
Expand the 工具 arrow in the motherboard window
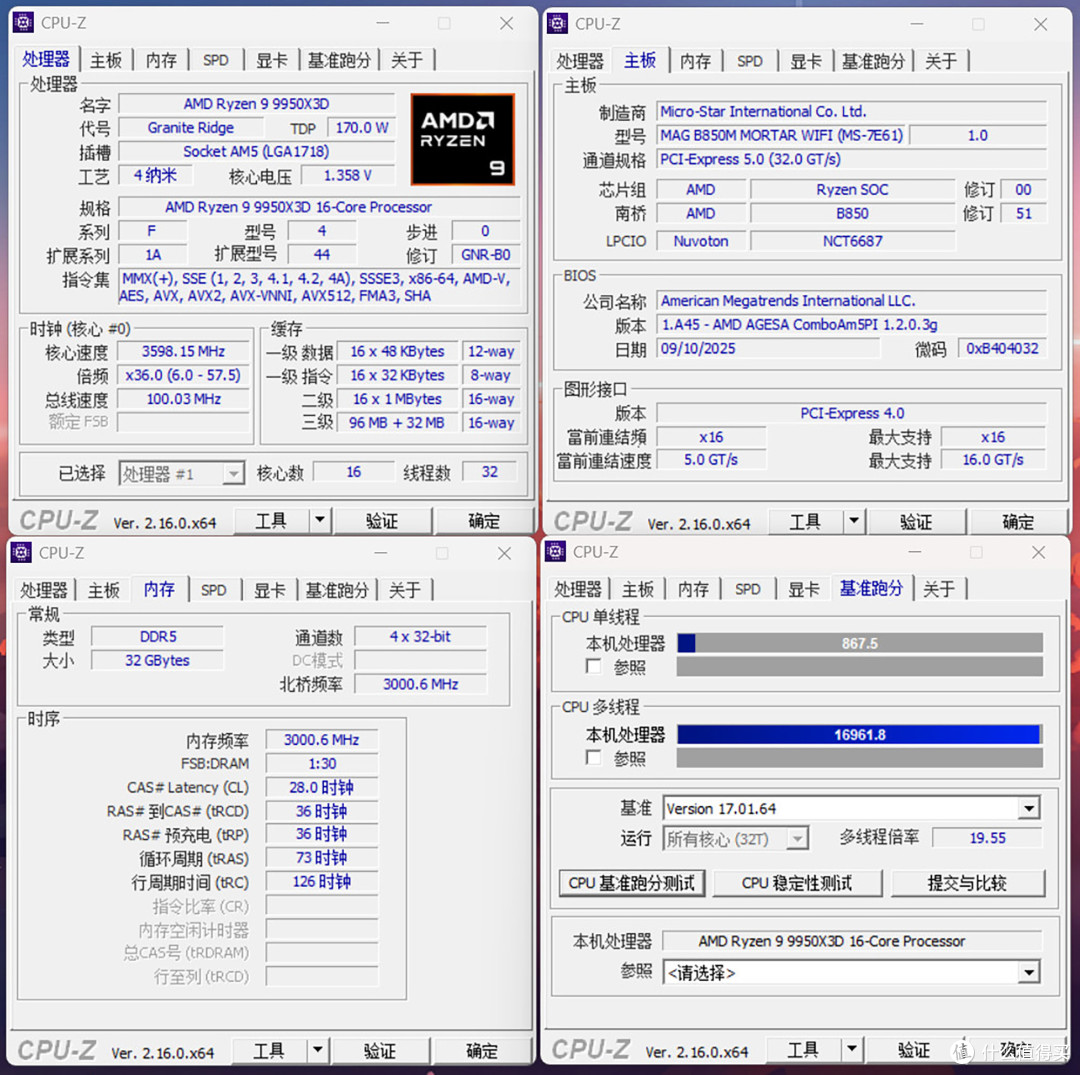(x=854, y=521)
